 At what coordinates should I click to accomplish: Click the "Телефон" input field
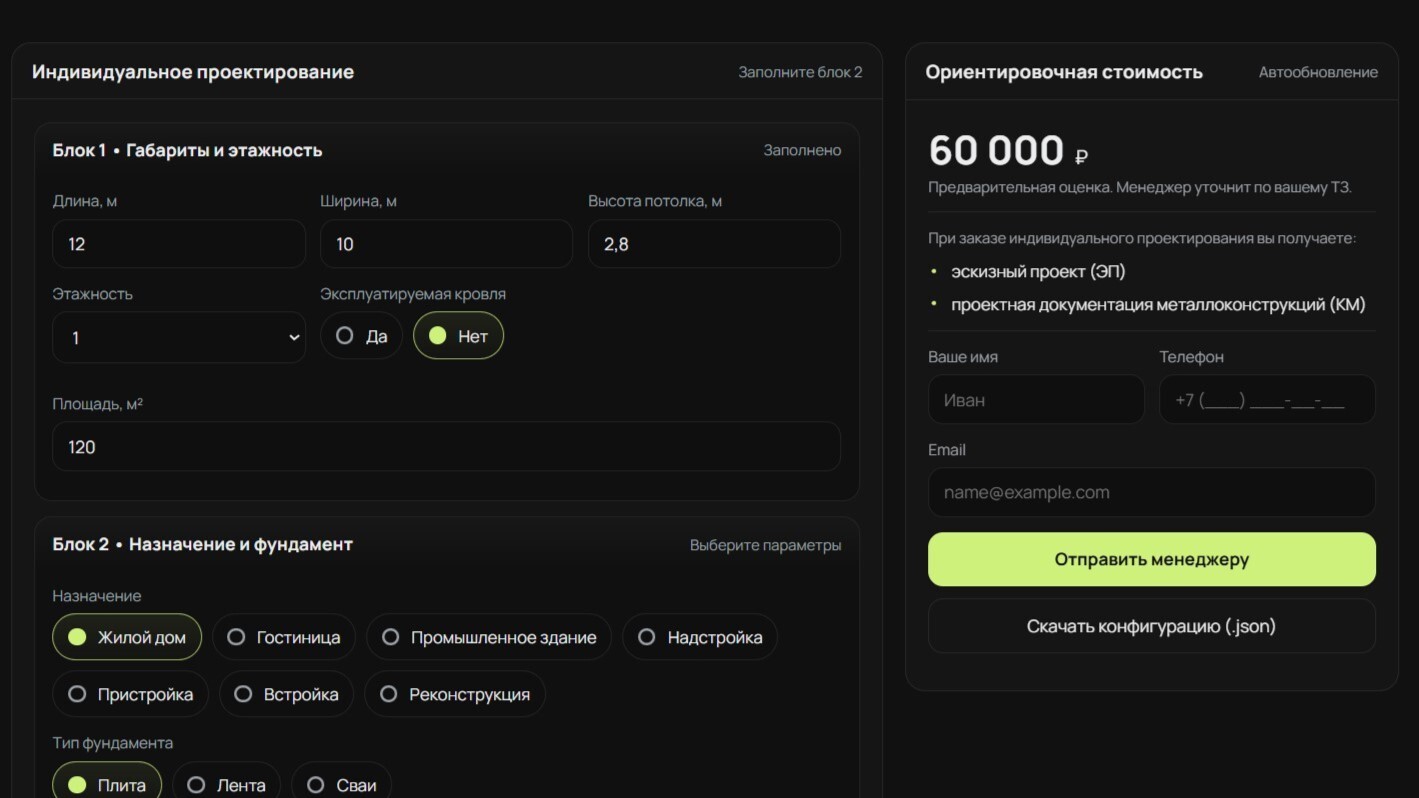tap(1266, 399)
